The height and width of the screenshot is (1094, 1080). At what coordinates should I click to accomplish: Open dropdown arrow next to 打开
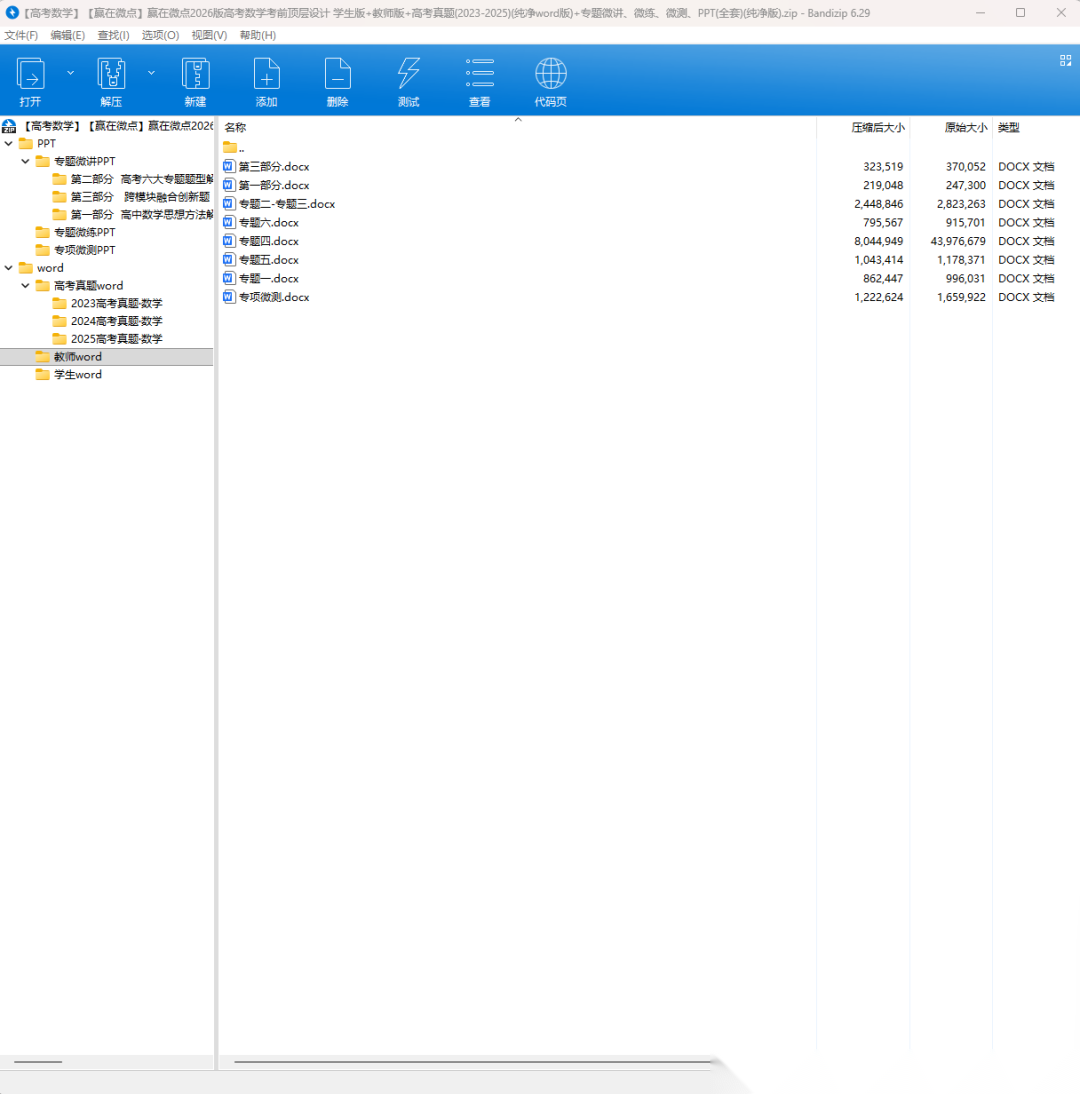click(x=70, y=73)
